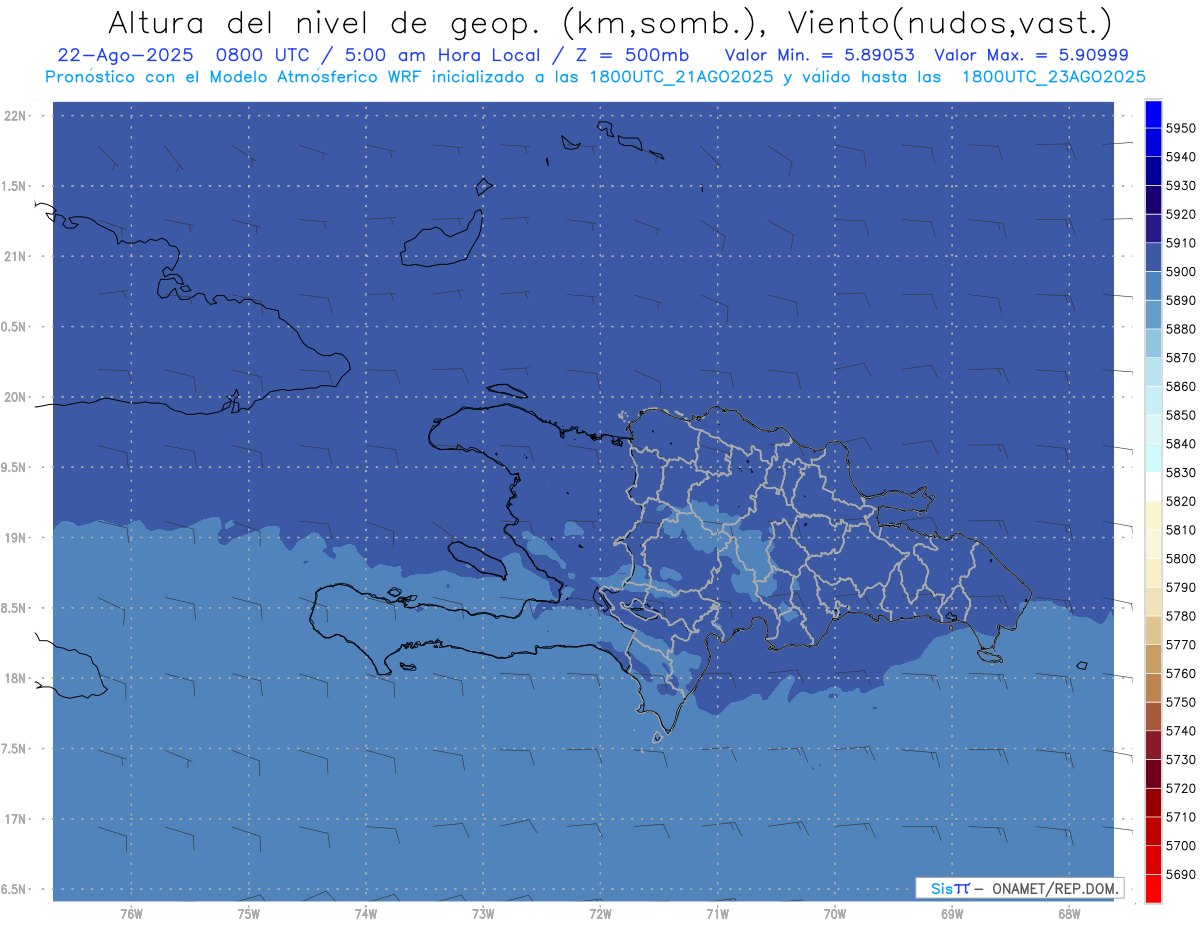Image resolution: width=1200 pixels, height=927 pixels.
Task: Click the "69W" longitude label
Action: 952,914
